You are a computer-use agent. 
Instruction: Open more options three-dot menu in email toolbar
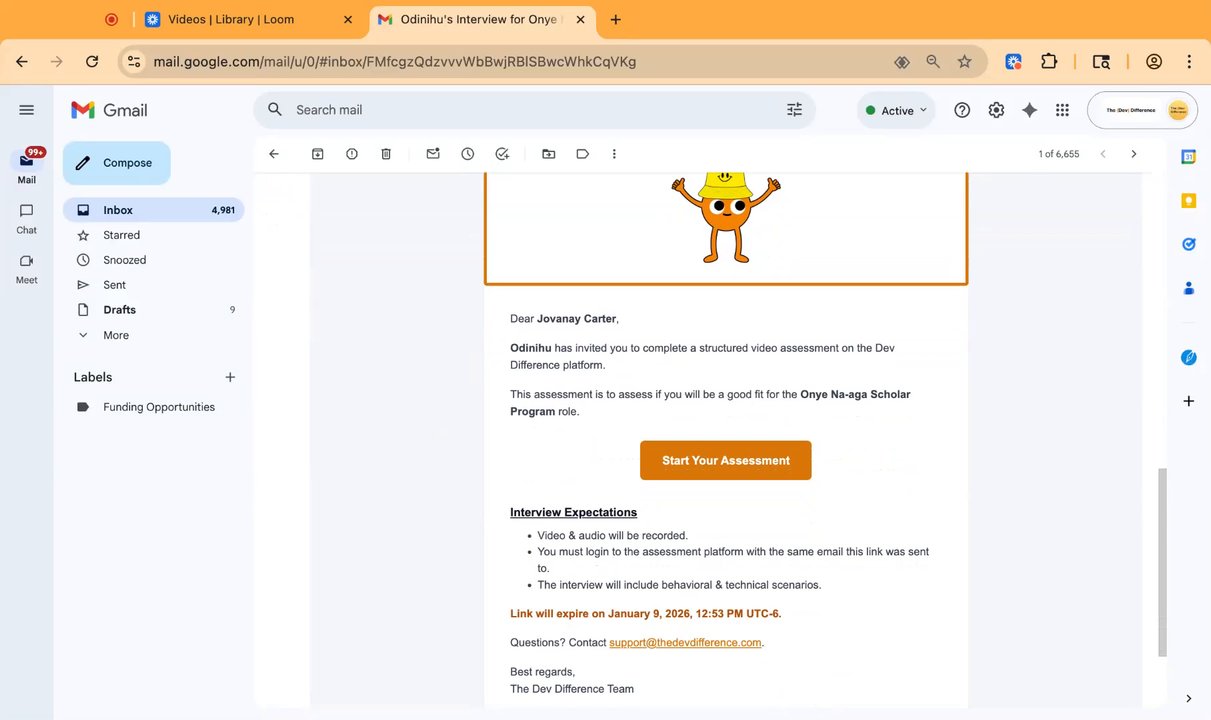click(x=614, y=154)
